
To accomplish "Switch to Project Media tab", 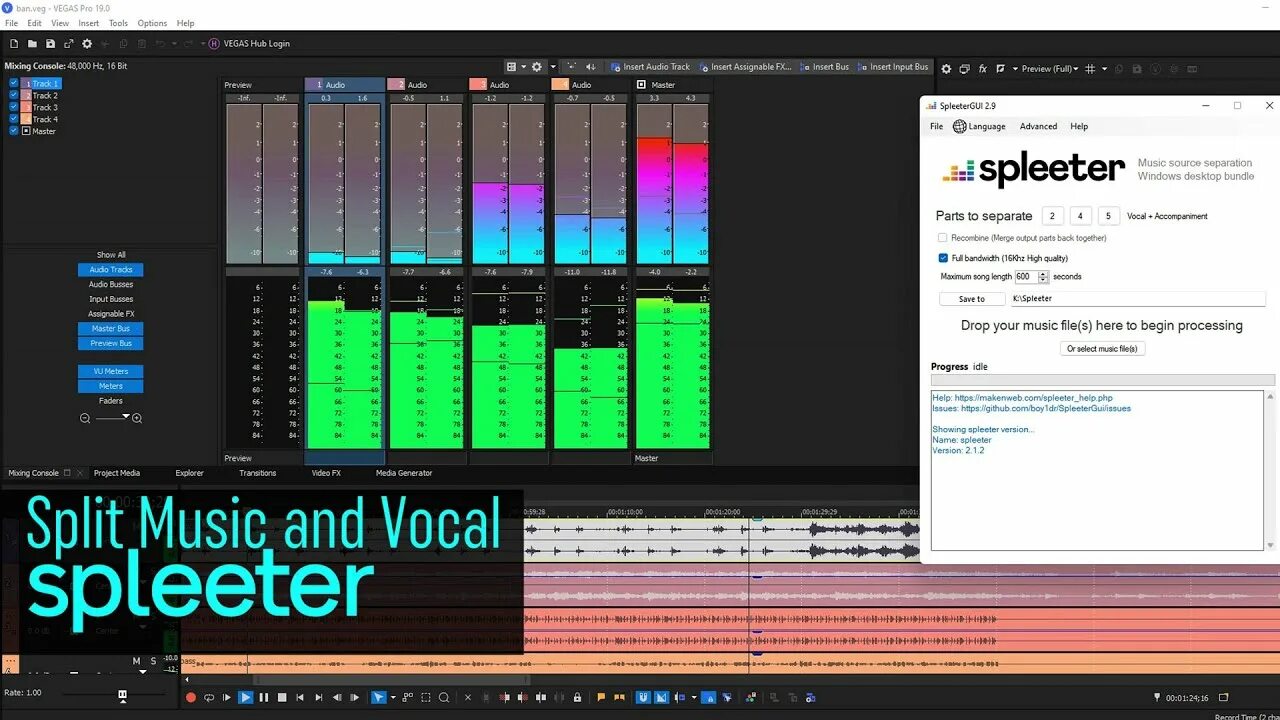I will 117,473.
